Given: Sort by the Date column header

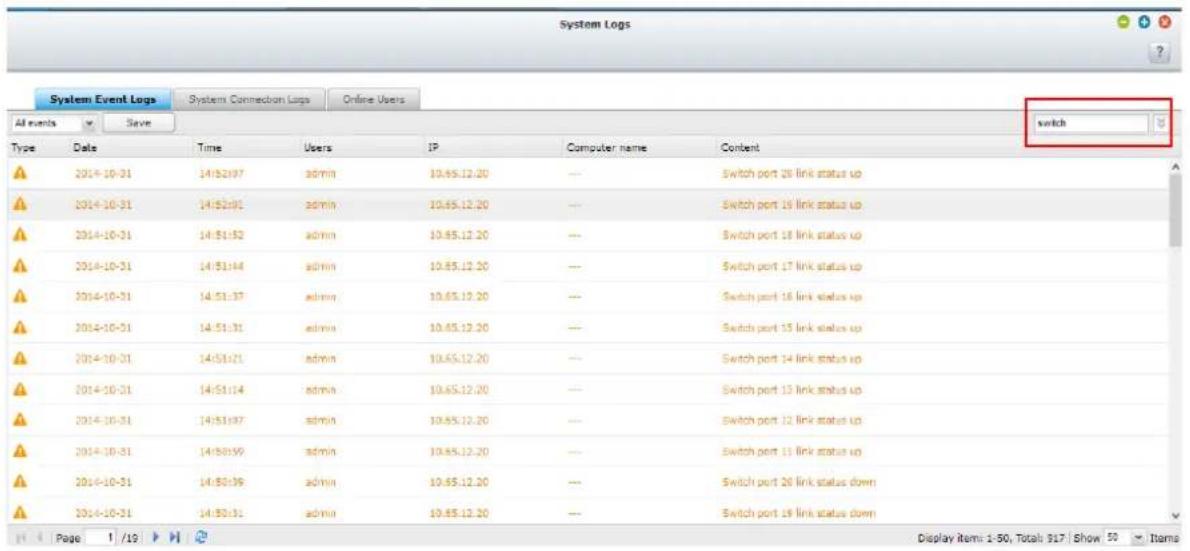Looking at the screenshot, I should [86, 147].
